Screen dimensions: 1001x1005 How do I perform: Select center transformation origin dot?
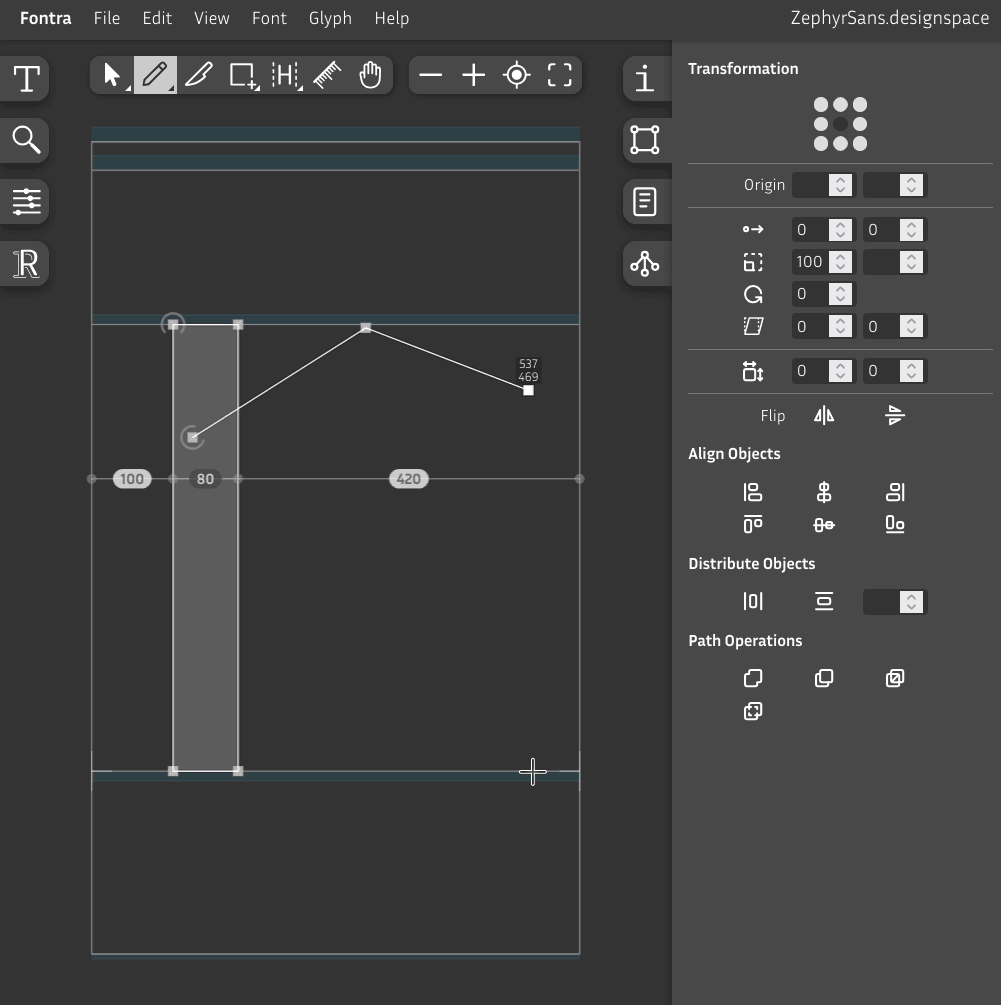click(x=840, y=124)
